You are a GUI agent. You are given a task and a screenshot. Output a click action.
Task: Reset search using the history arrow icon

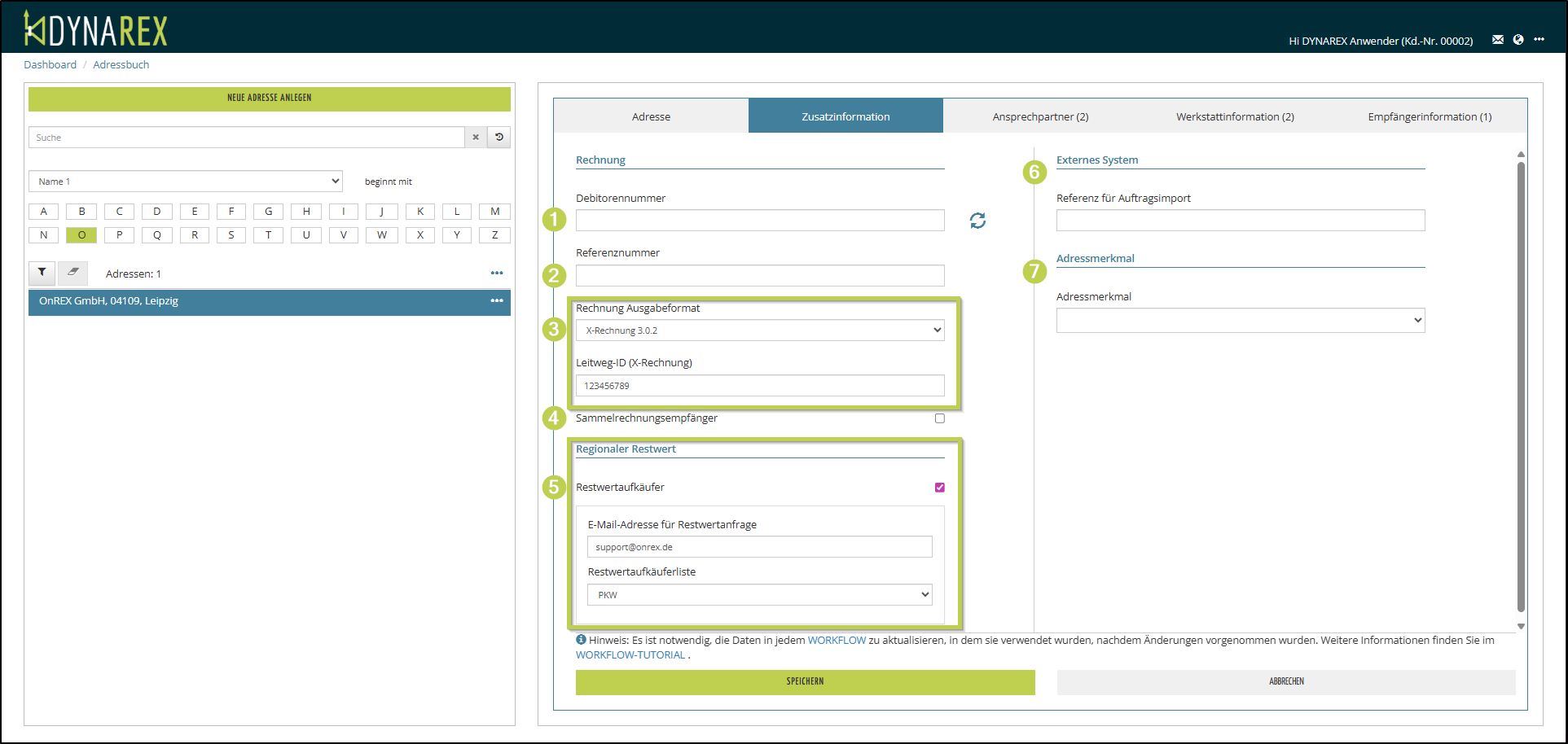pyautogui.click(x=499, y=138)
